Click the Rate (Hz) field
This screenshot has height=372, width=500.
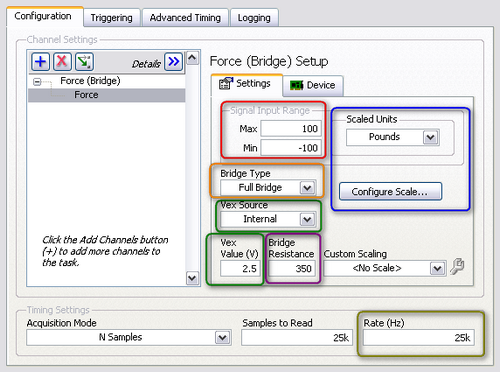(x=419, y=338)
